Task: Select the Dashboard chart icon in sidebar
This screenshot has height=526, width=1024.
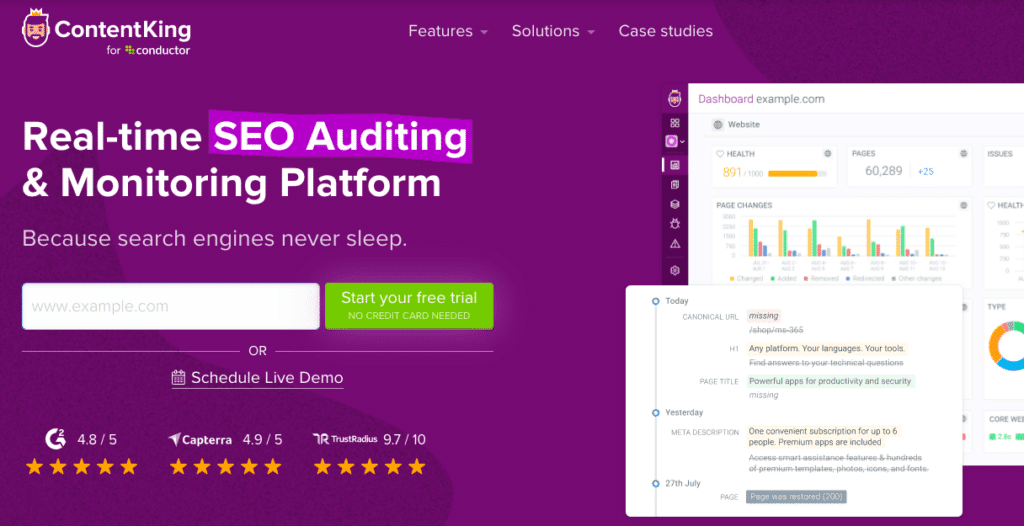Action: (x=675, y=165)
